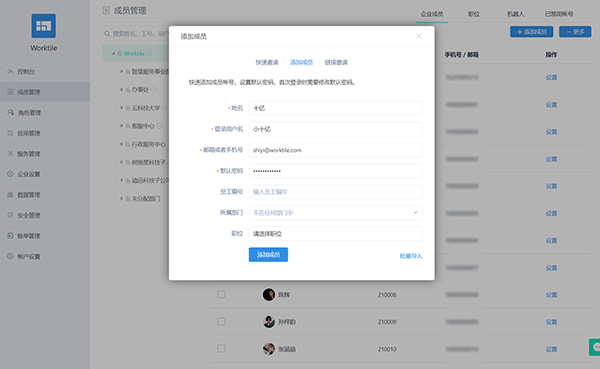The height and width of the screenshot is (369, 600).
Task: Switch to the 已禁用账号 tab
Action: point(559,14)
